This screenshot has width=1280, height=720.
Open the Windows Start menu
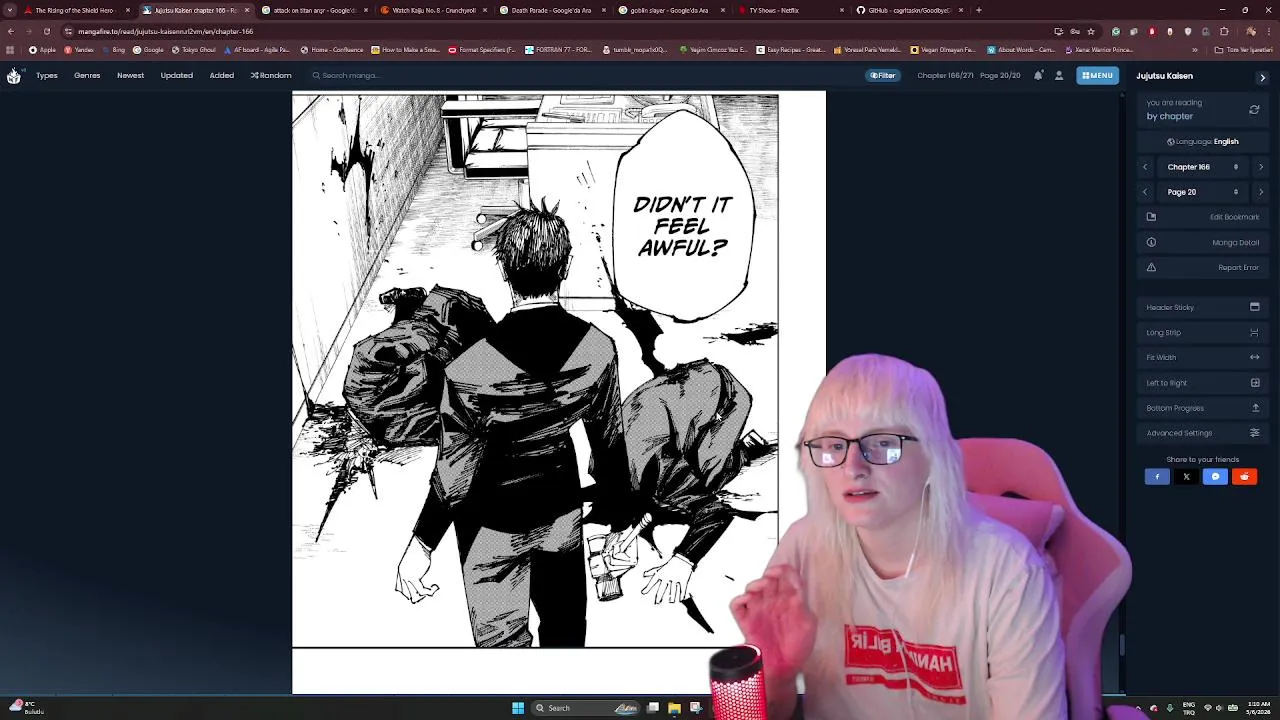[x=518, y=708]
